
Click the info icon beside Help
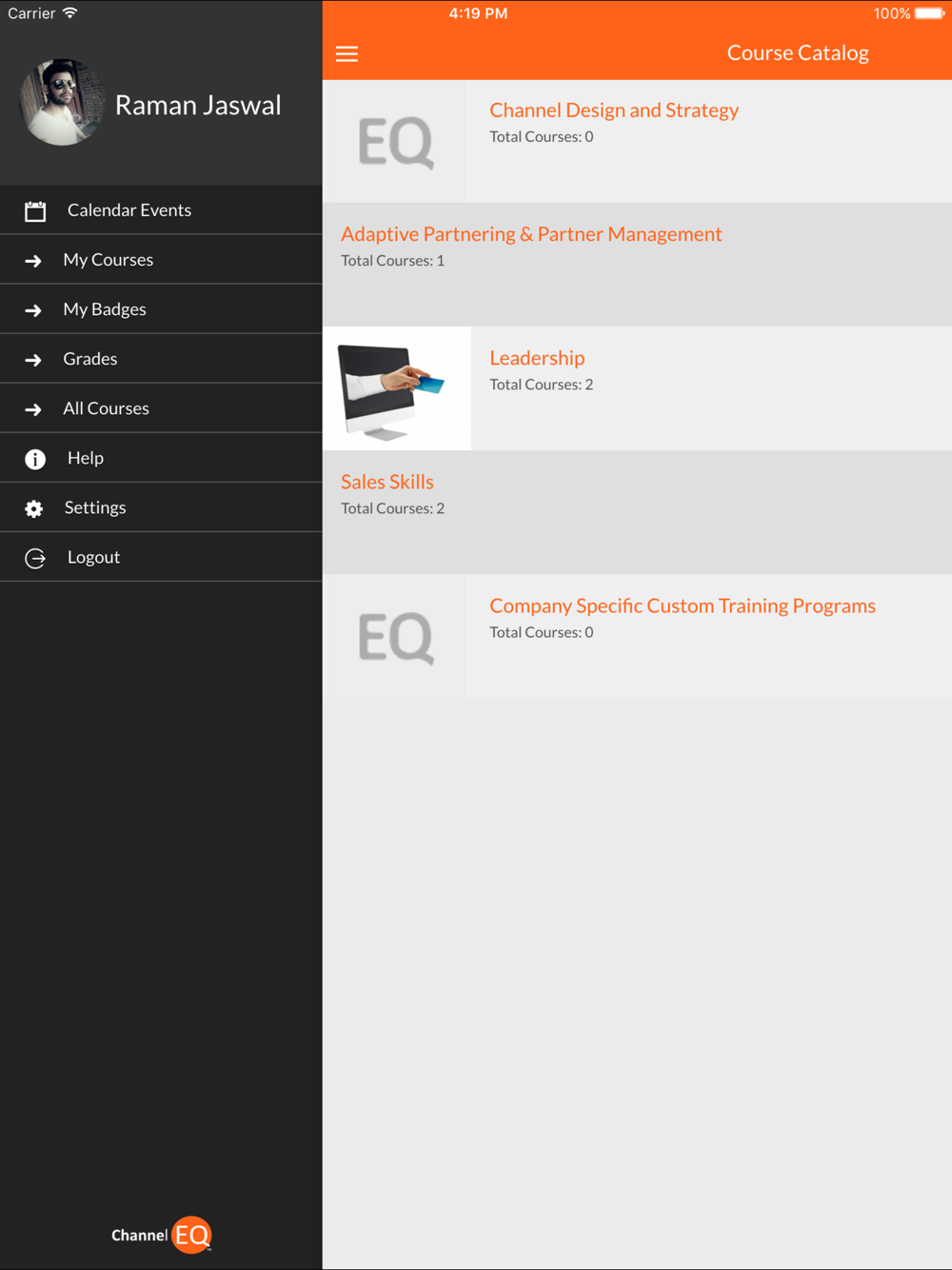(x=35, y=459)
